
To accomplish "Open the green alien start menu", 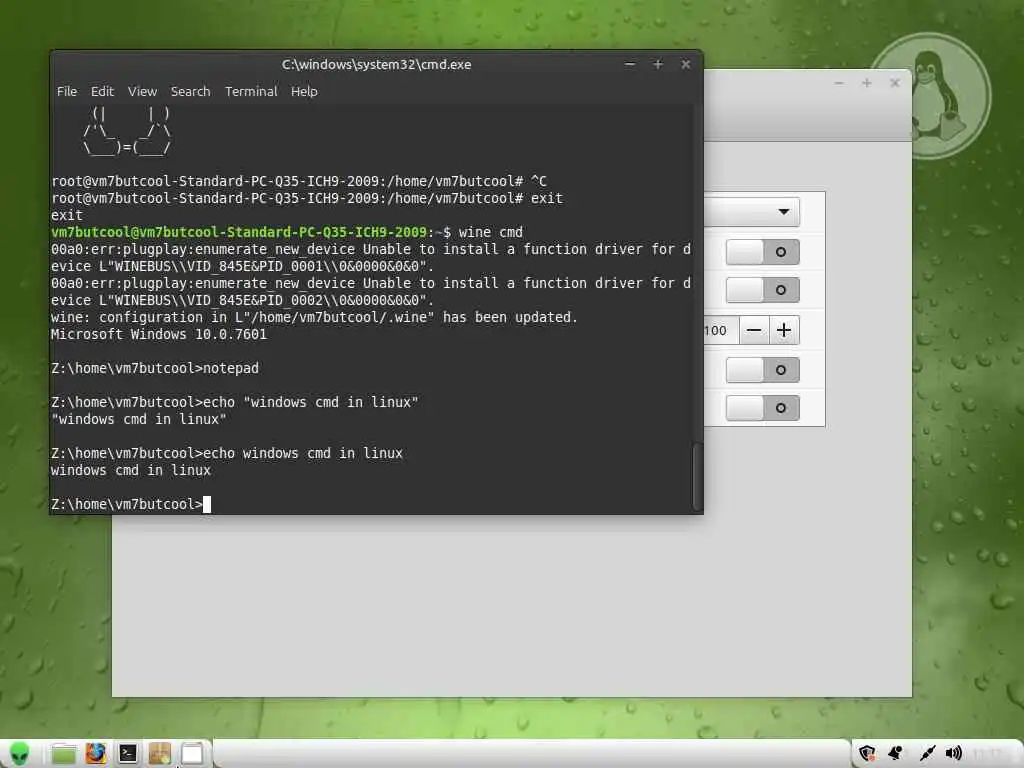I will point(20,753).
